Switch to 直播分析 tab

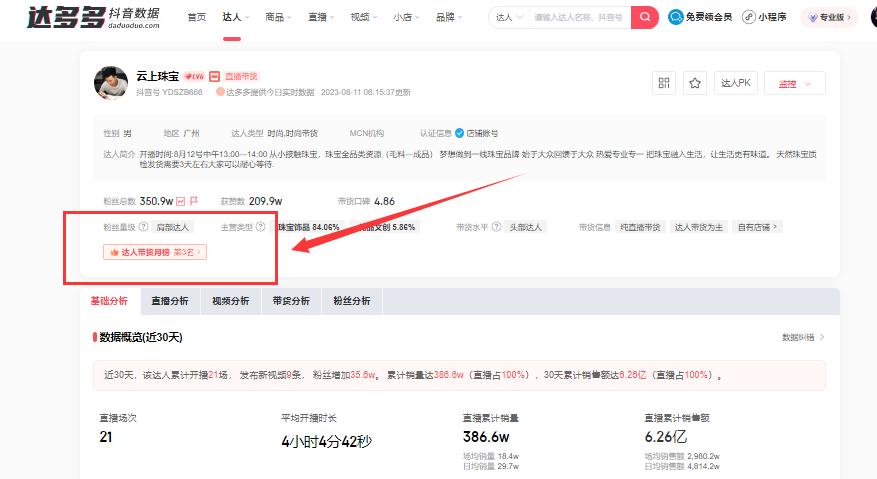(170, 301)
